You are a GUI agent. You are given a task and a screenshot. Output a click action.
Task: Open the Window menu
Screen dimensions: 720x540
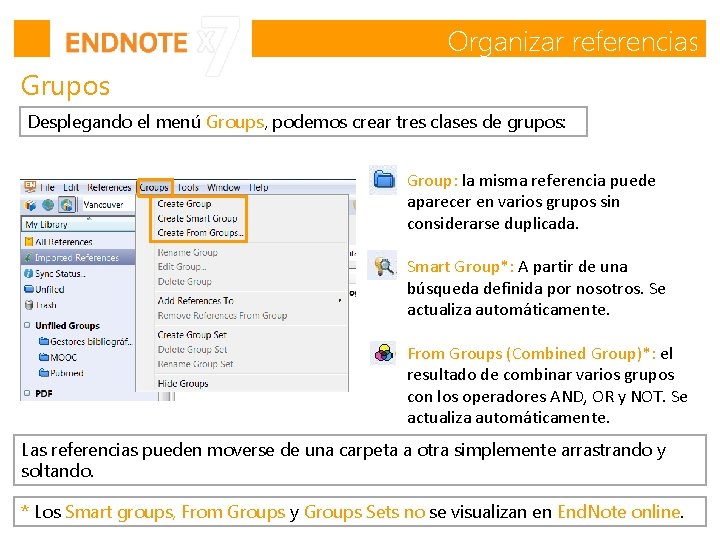click(224, 187)
